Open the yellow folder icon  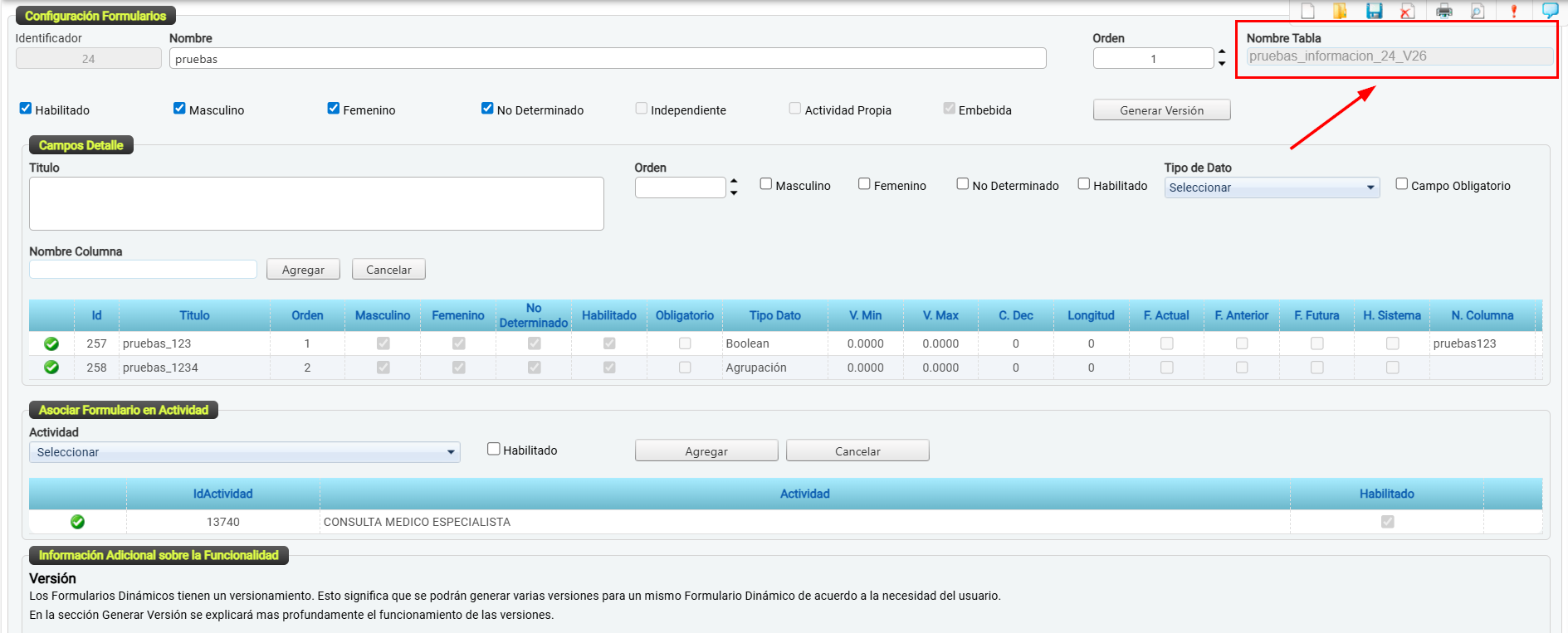pyautogui.click(x=1340, y=11)
